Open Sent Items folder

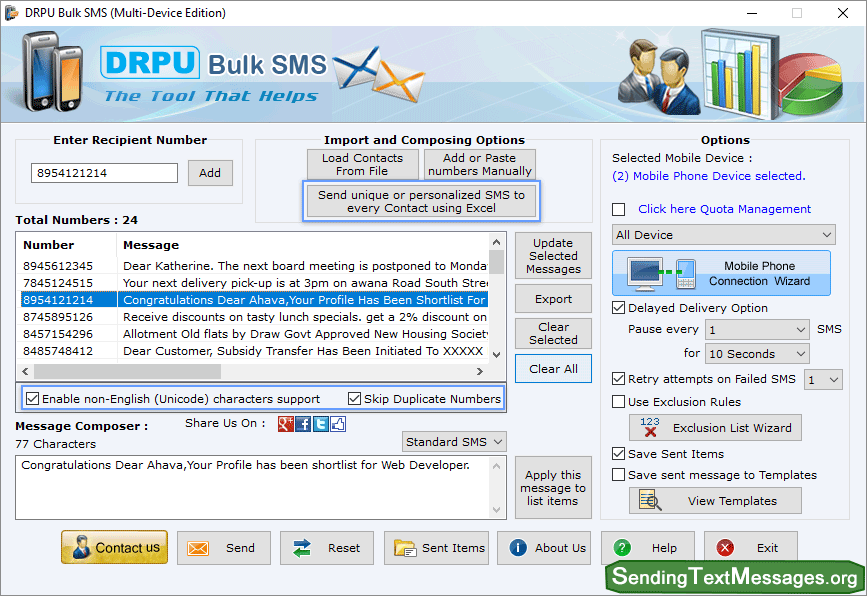(436, 548)
